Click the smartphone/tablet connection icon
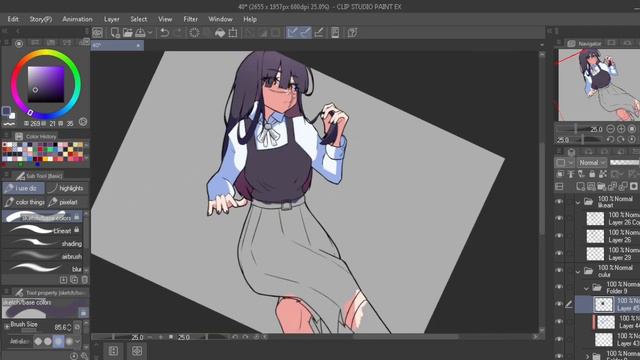Viewport: 640px width, 360px height. (x=335, y=33)
